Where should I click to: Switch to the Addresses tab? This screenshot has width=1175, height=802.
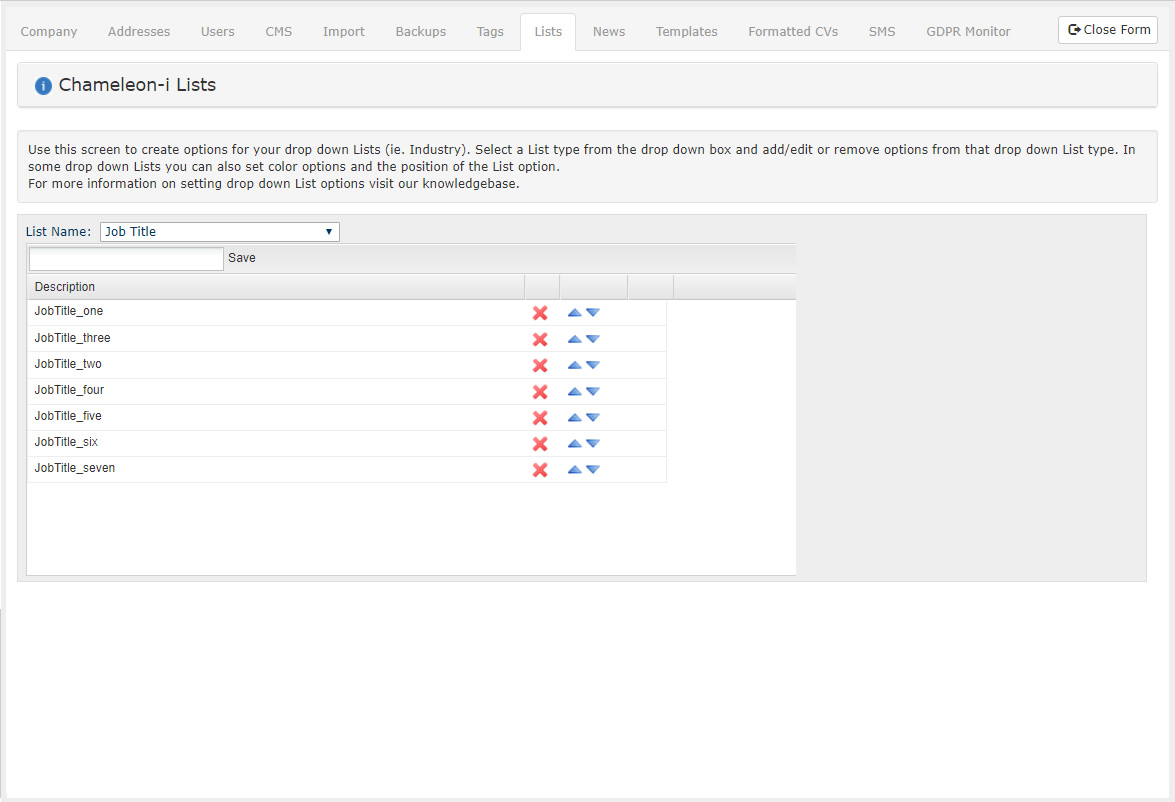[139, 31]
